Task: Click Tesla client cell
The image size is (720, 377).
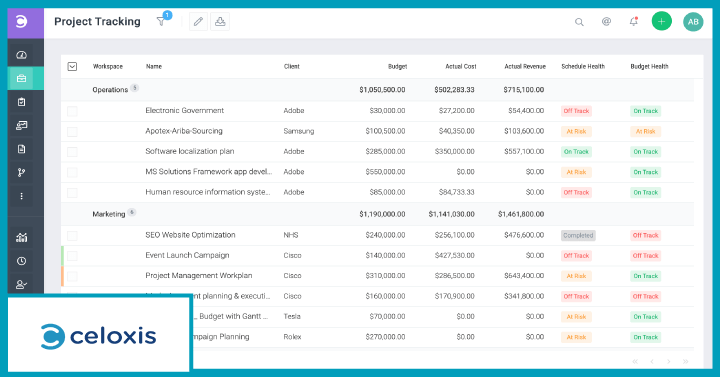Action: [292, 316]
